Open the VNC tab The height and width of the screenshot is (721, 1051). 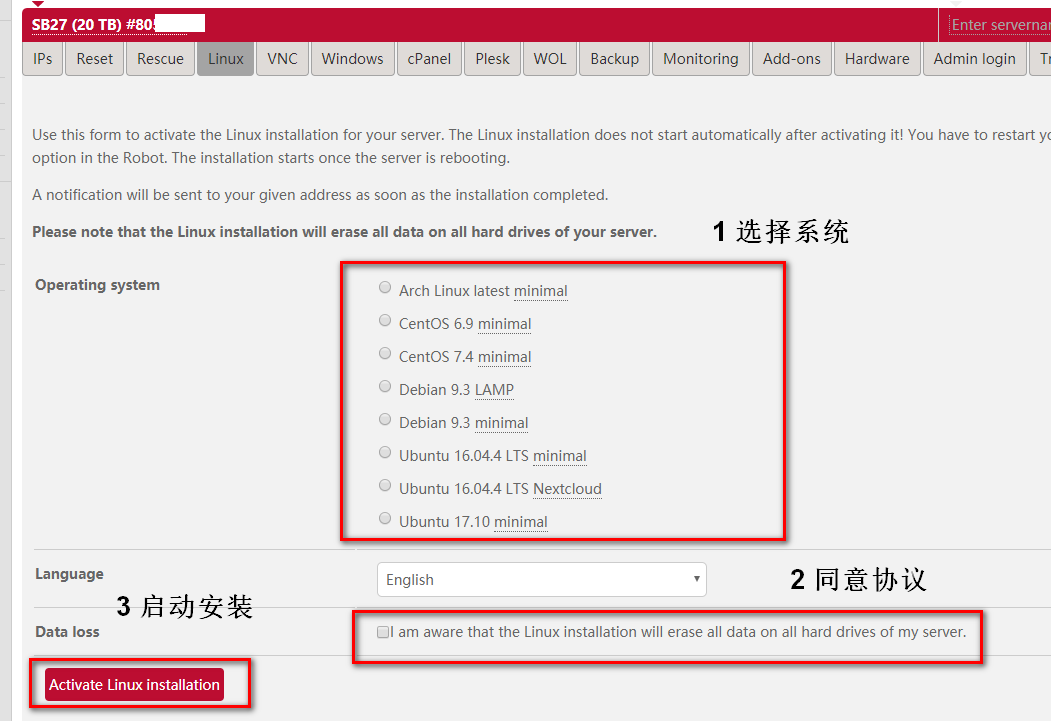point(282,59)
